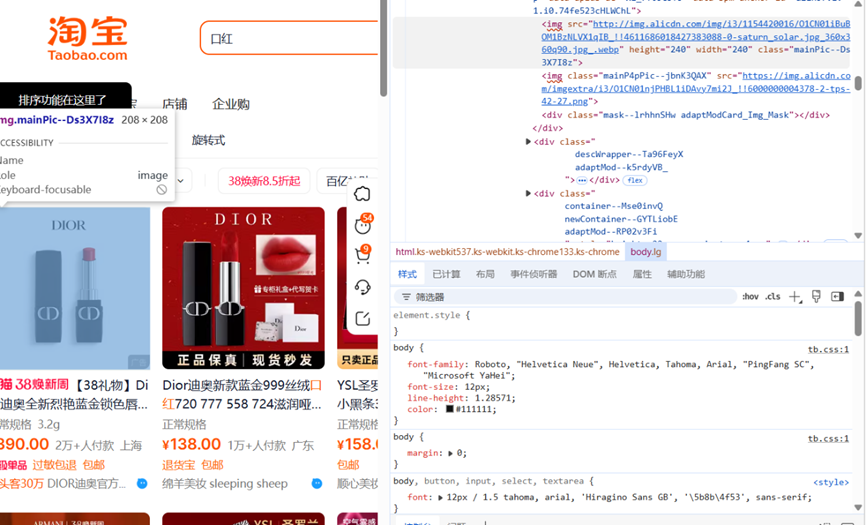Click chat icon beside 绵羊美妆 sleeping sheep
866x525 pixels.
pyautogui.click(x=316, y=484)
